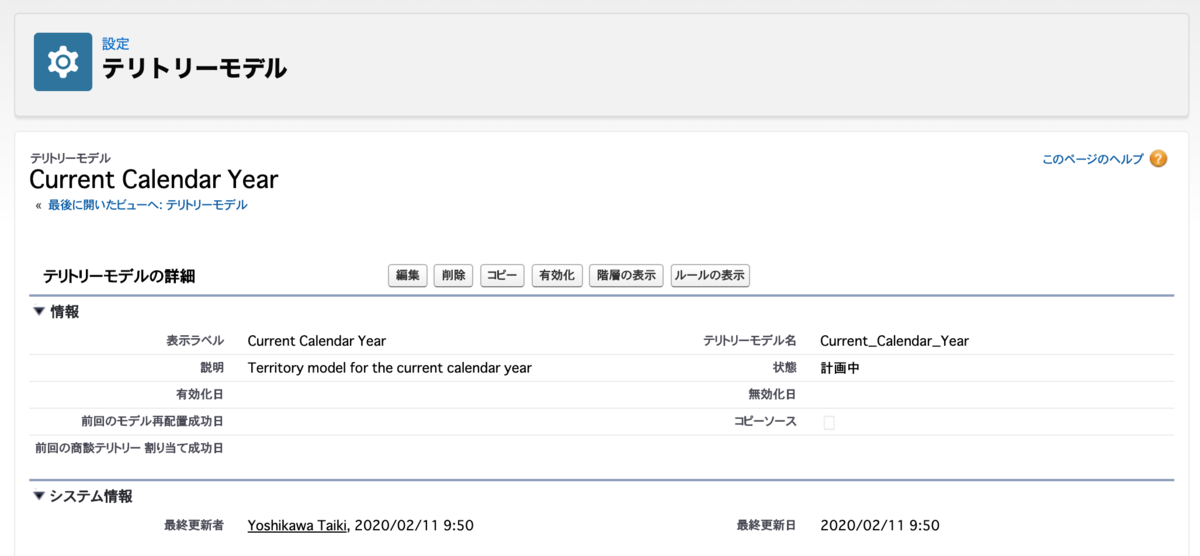Click the コピー button
Viewport: 1200px width, 556px height.
[x=502, y=276]
